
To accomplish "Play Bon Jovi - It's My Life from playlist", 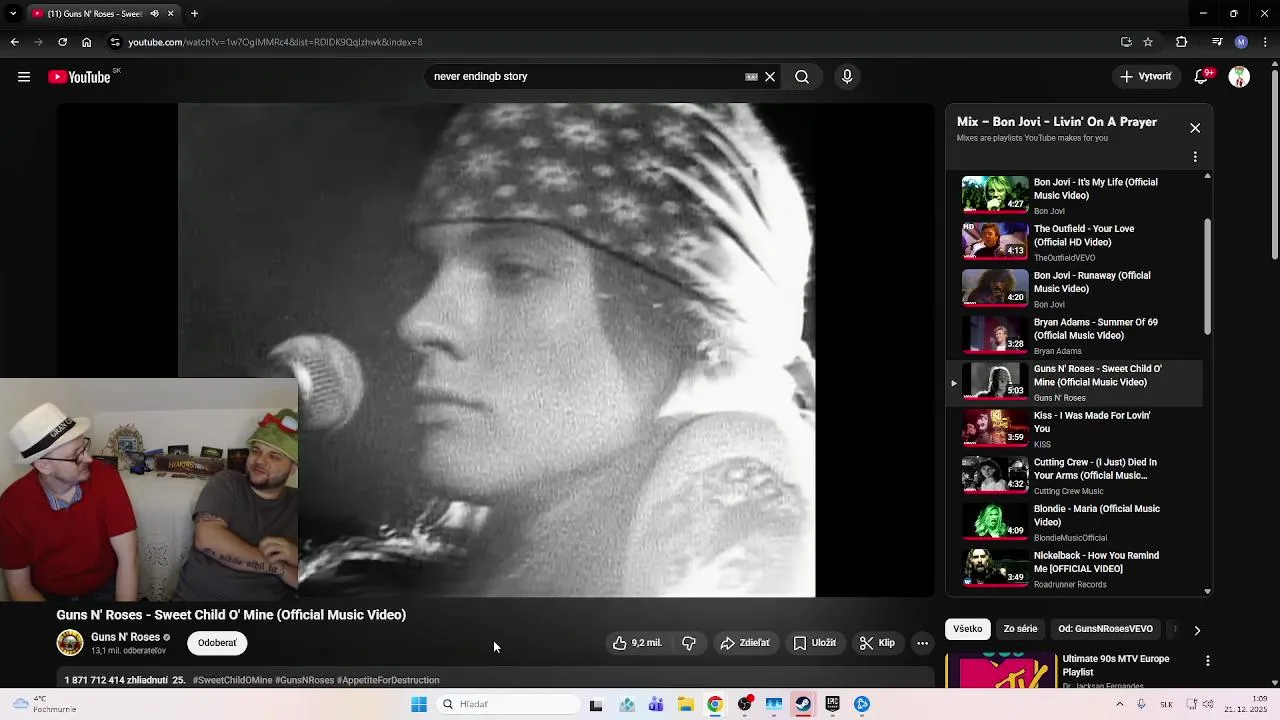I will tap(1075, 195).
